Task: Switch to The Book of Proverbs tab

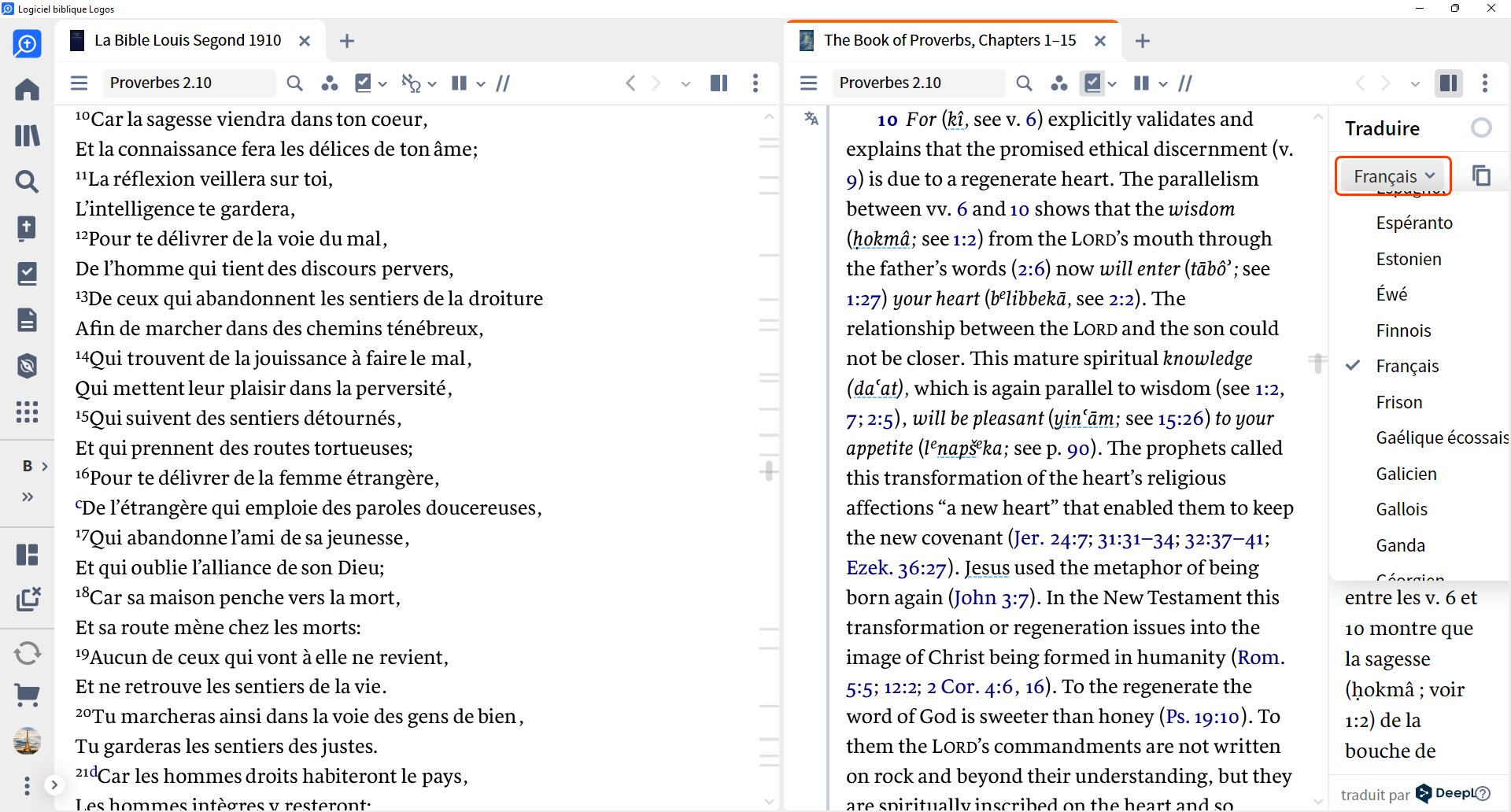Action: tap(949, 41)
